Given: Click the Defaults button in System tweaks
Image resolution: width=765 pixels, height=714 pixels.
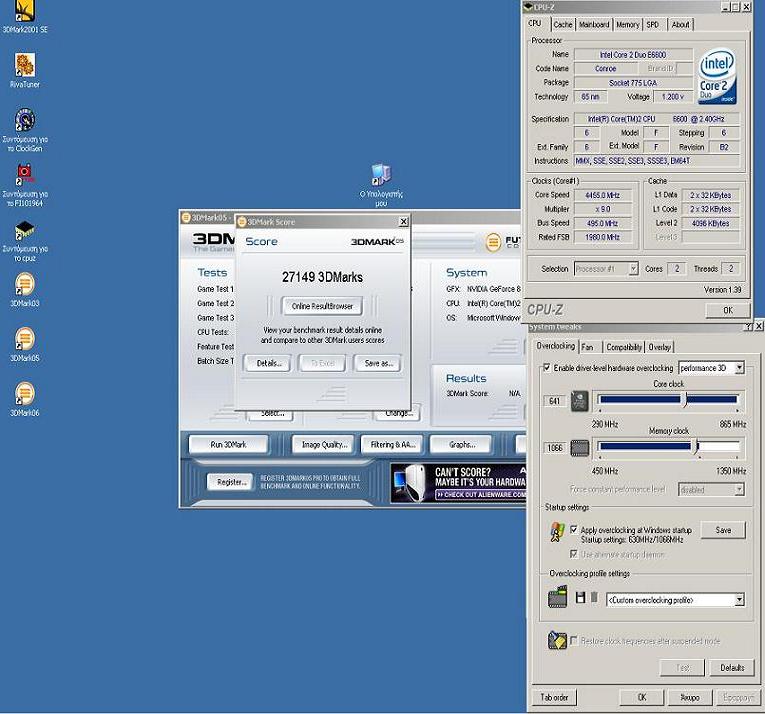Looking at the screenshot, I should (732, 667).
